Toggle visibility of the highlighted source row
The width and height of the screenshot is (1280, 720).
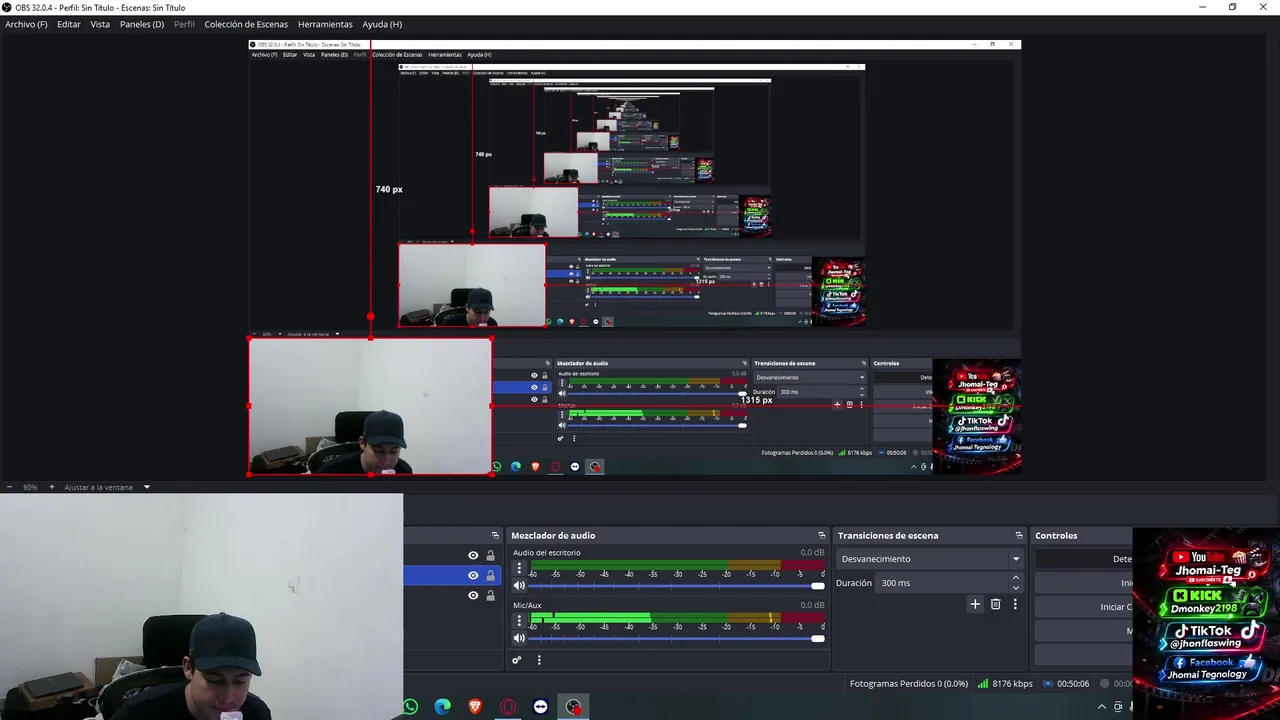(473, 575)
